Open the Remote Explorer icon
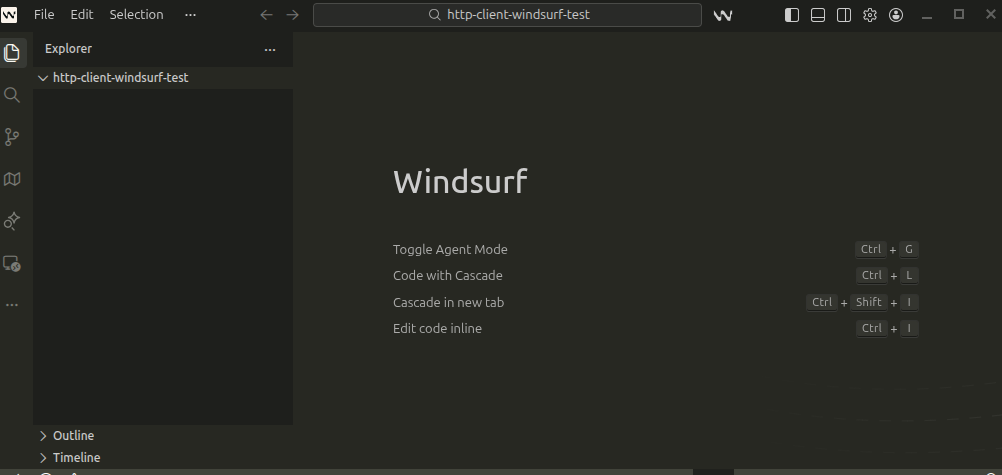 tap(12, 263)
